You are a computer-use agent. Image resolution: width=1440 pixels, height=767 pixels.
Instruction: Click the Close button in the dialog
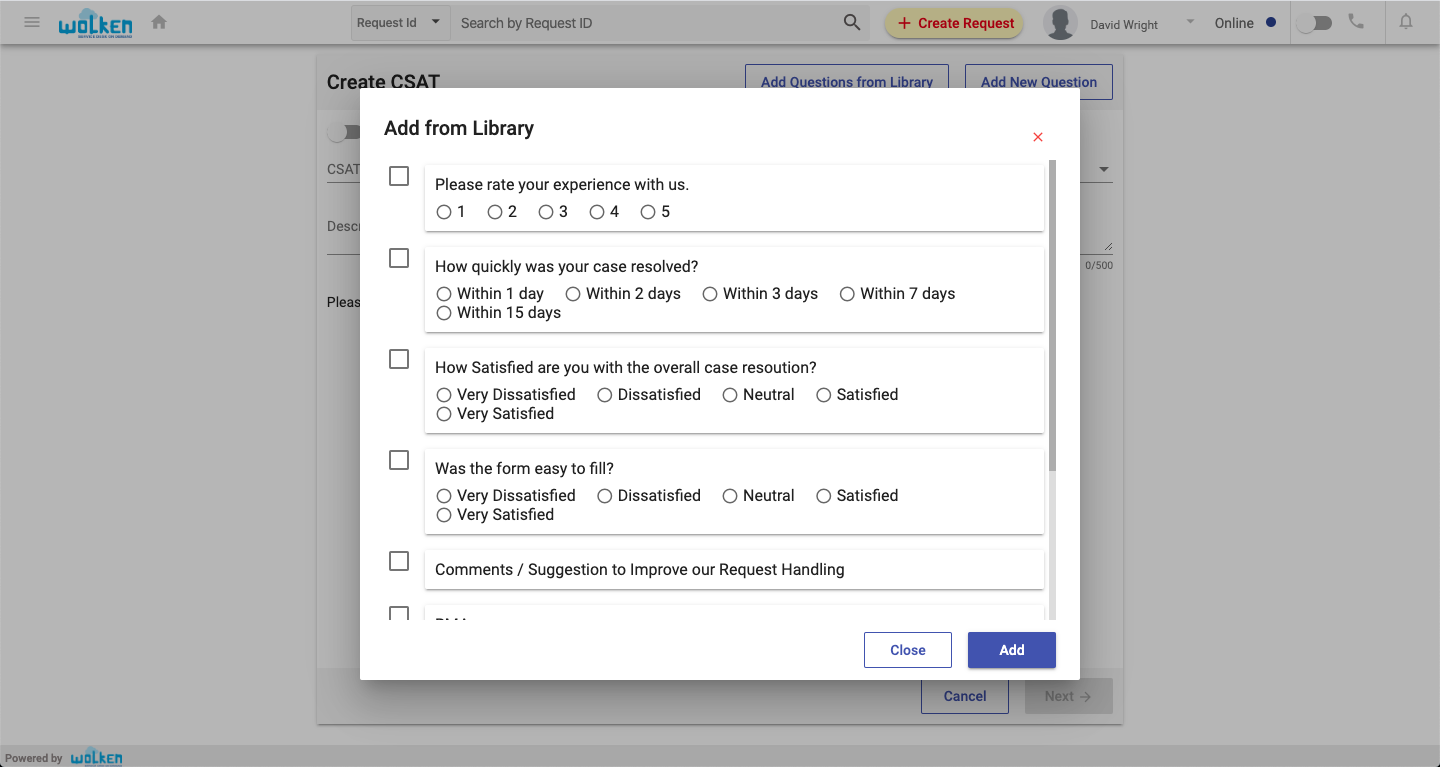click(908, 650)
